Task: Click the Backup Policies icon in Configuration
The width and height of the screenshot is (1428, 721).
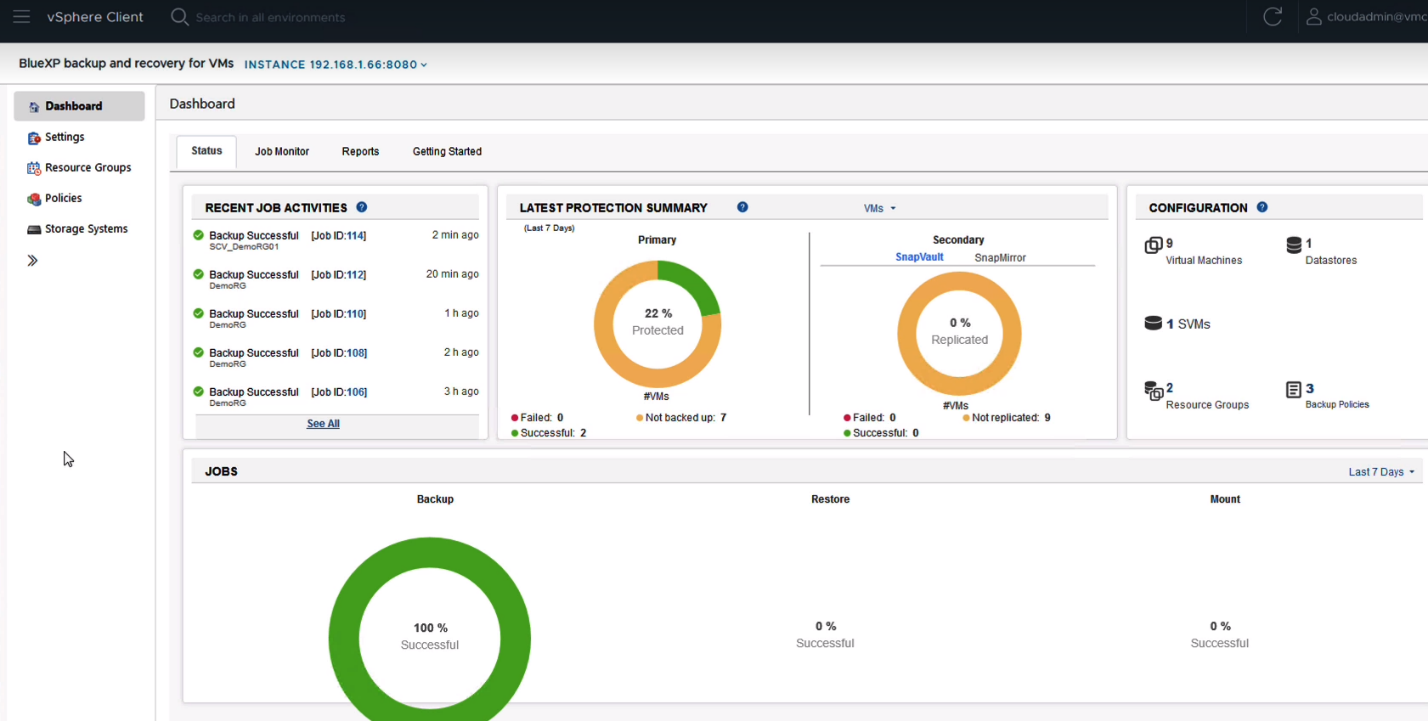Action: tap(1294, 389)
